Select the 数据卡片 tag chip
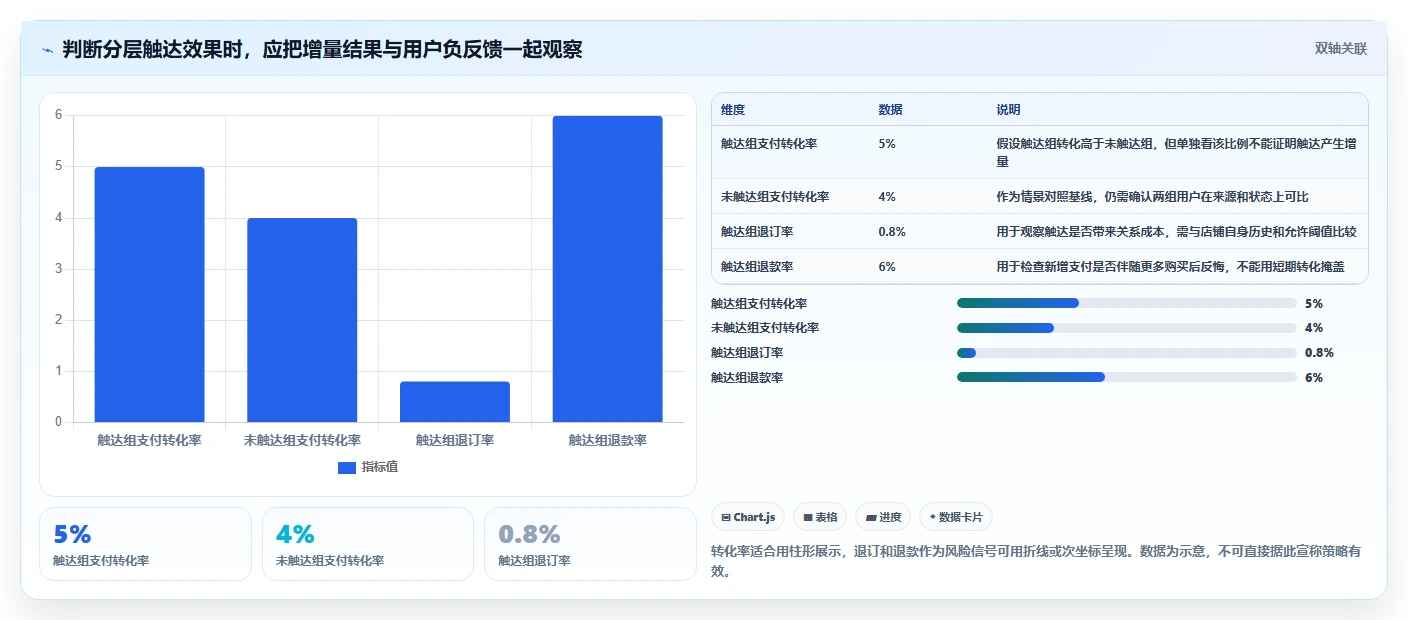 pyautogui.click(x=956, y=517)
